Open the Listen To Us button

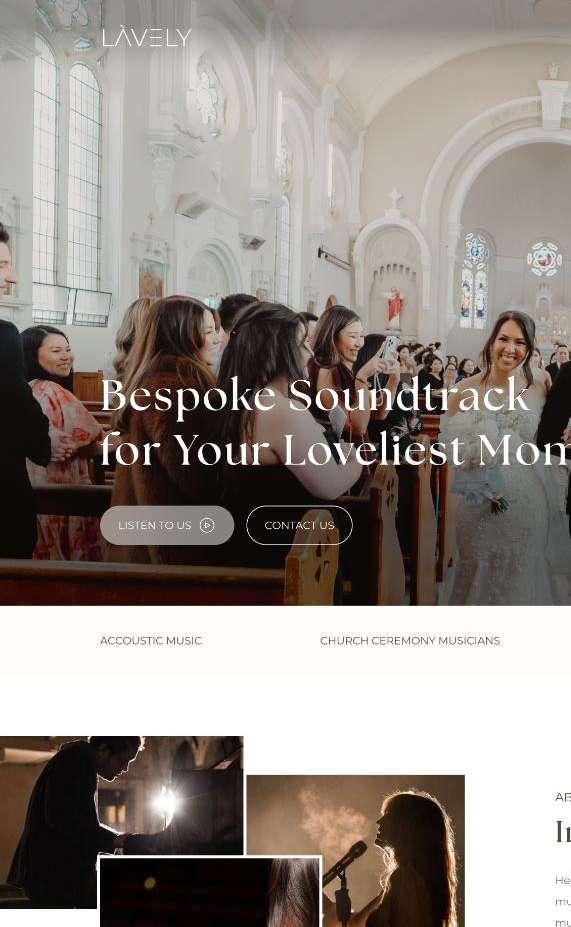(x=167, y=525)
